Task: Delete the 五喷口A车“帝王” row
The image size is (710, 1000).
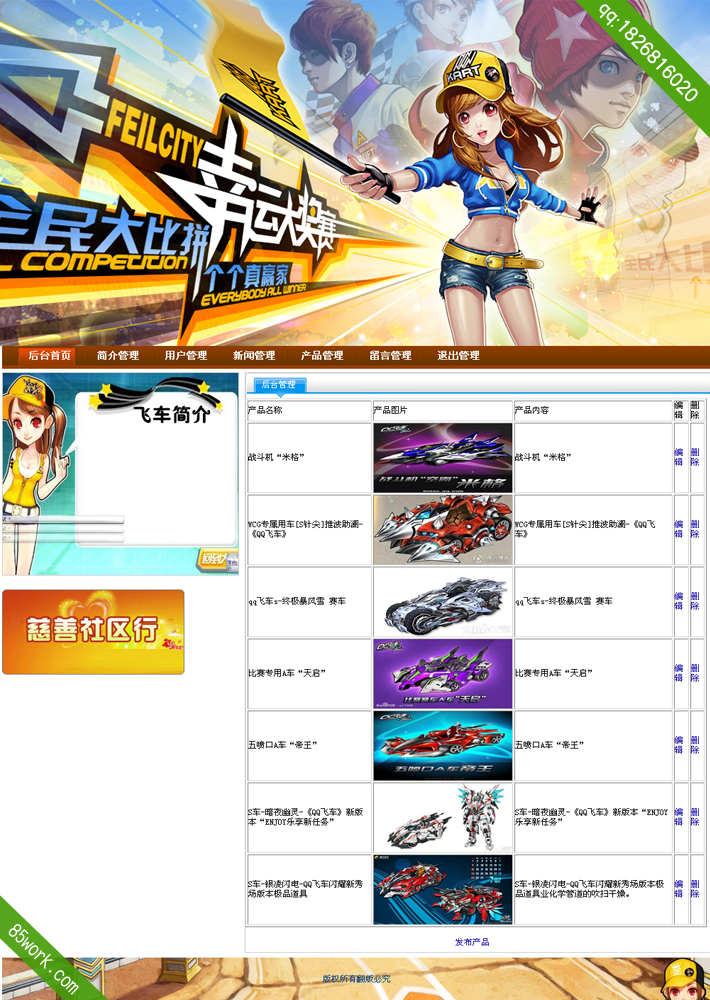Action: click(x=695, y=745)
